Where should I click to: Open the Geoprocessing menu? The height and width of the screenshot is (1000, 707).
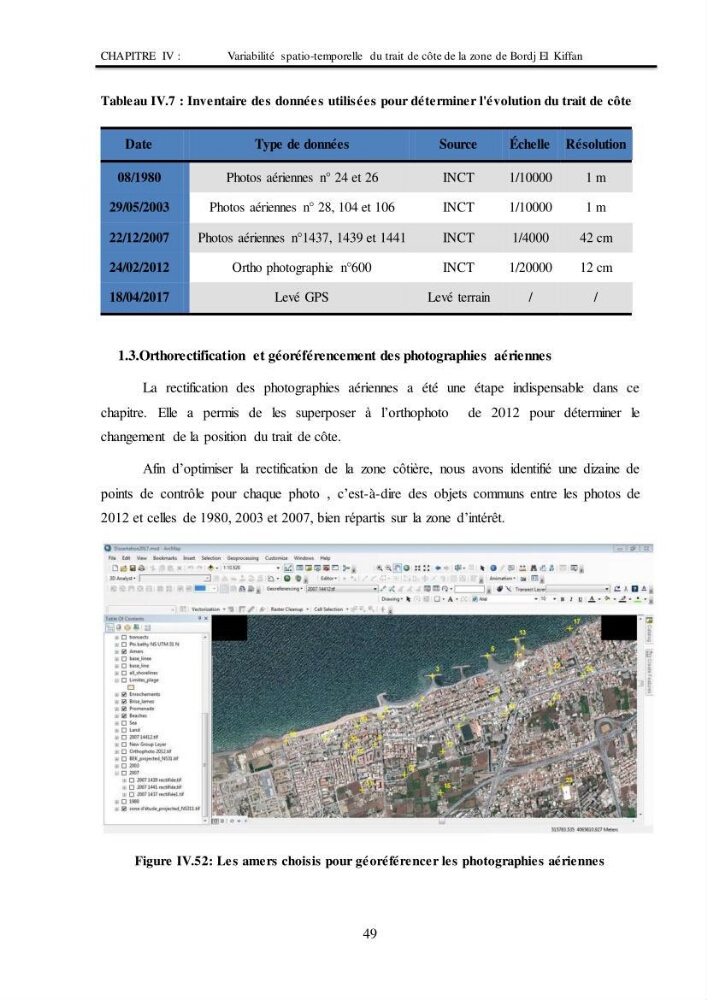coord(243,558)
